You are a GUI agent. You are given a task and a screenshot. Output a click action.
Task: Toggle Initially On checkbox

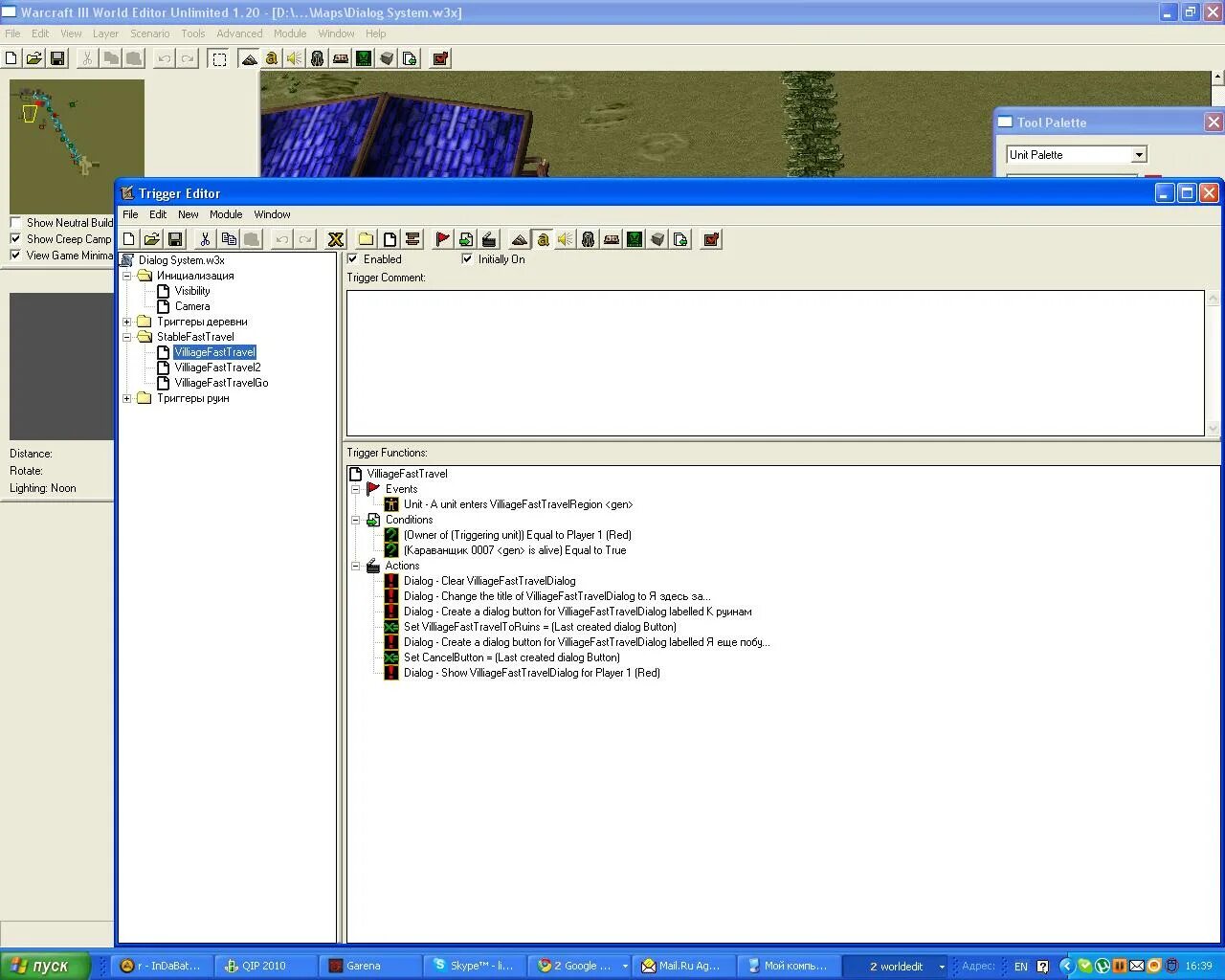(x=467, y=258)
